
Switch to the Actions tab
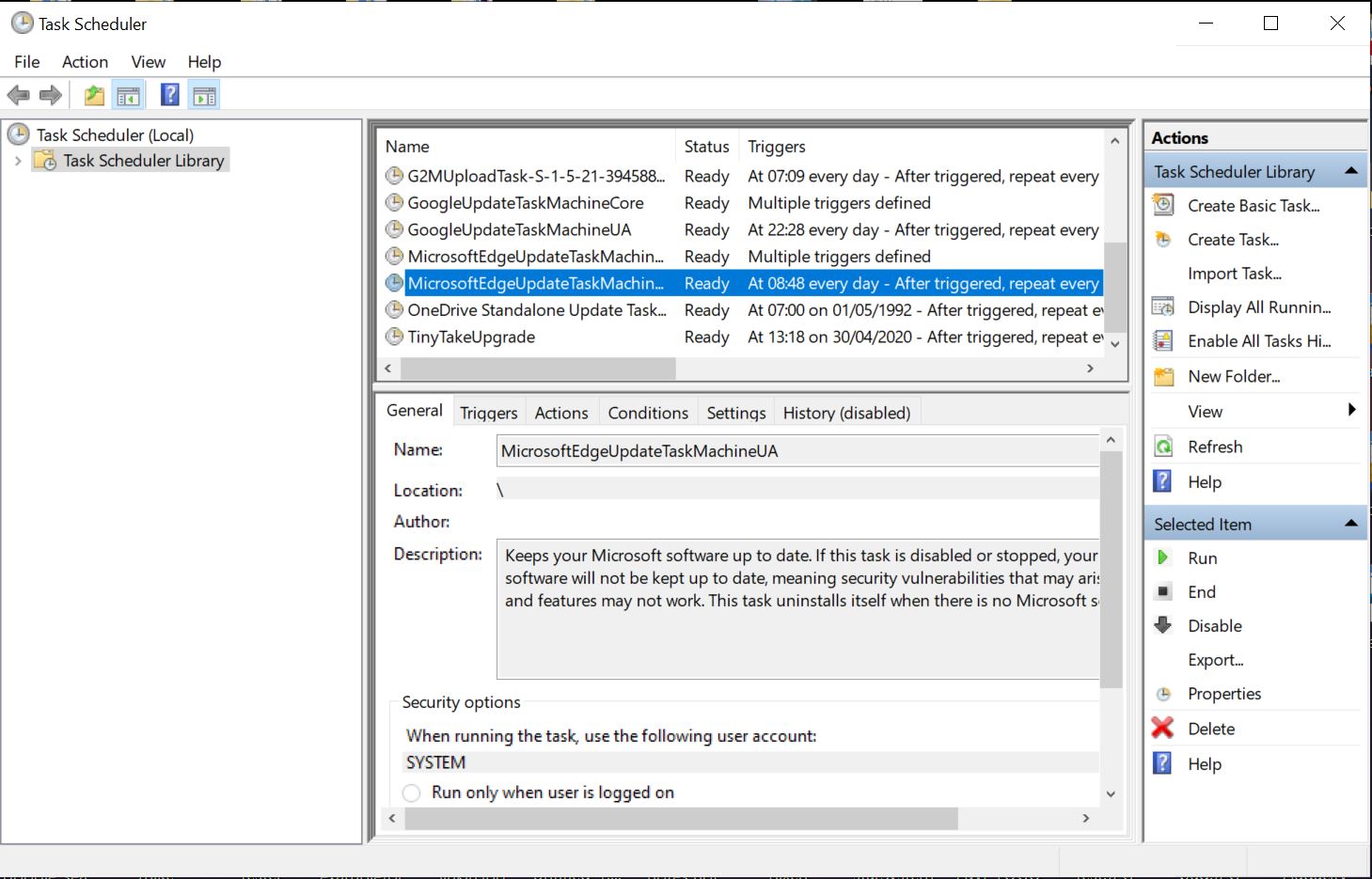pos(561,413)
